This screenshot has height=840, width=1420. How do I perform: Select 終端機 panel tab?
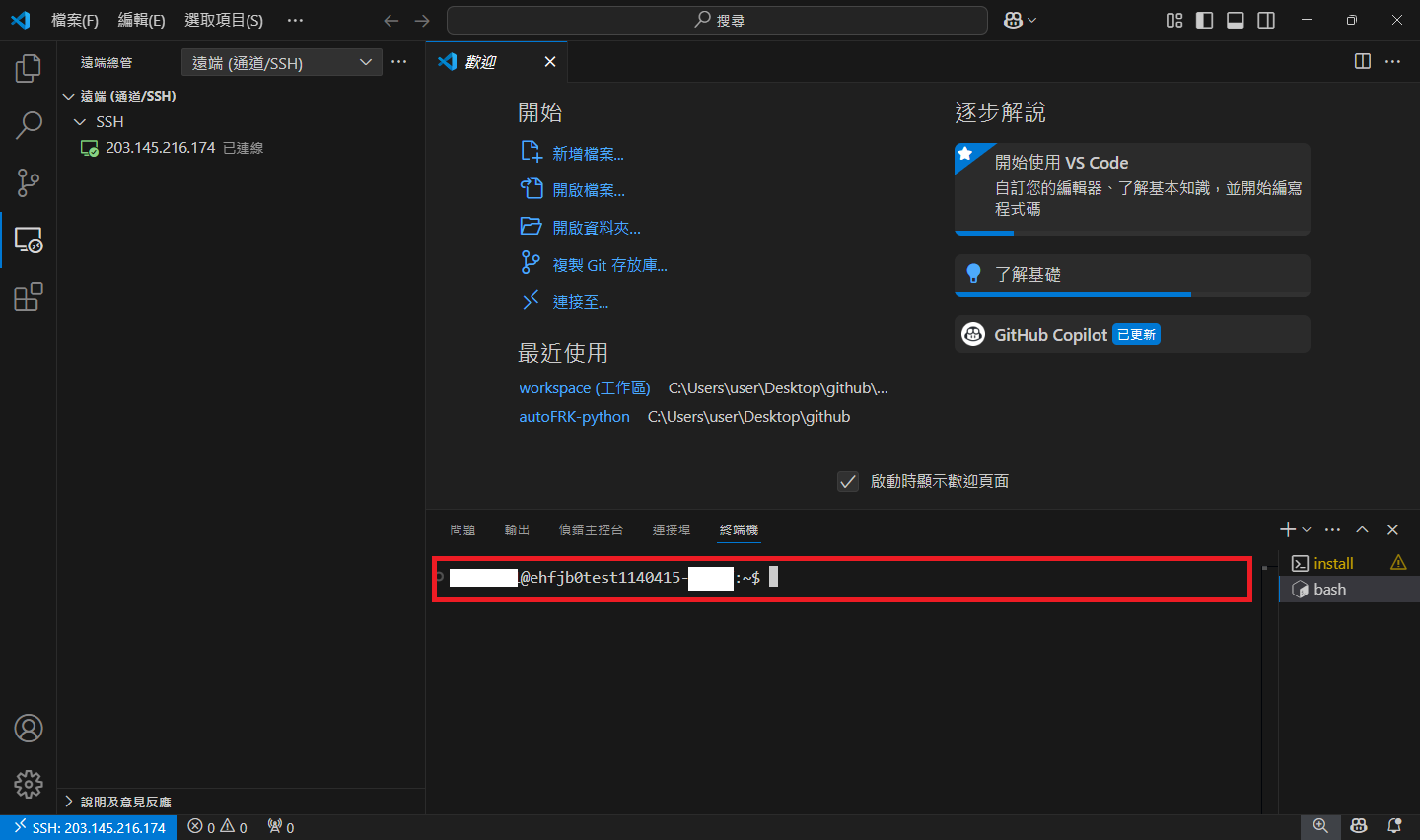click(x=739, y=530)
